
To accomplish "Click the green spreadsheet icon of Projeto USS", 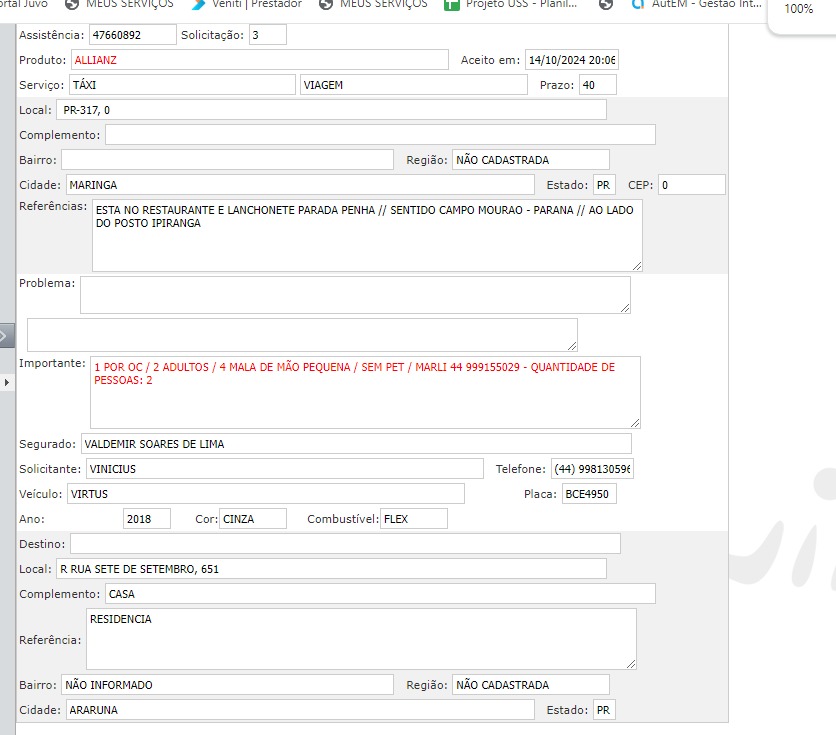I will coord(452,4).
